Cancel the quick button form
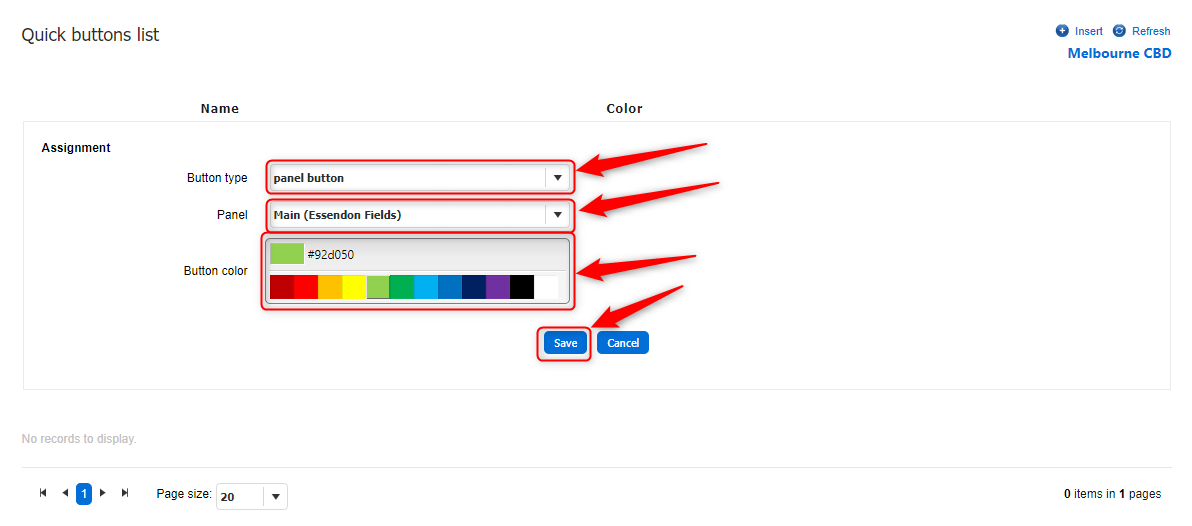Image resolution: width=1192 pixels, height=526 pixels. [x=623, y=343]
